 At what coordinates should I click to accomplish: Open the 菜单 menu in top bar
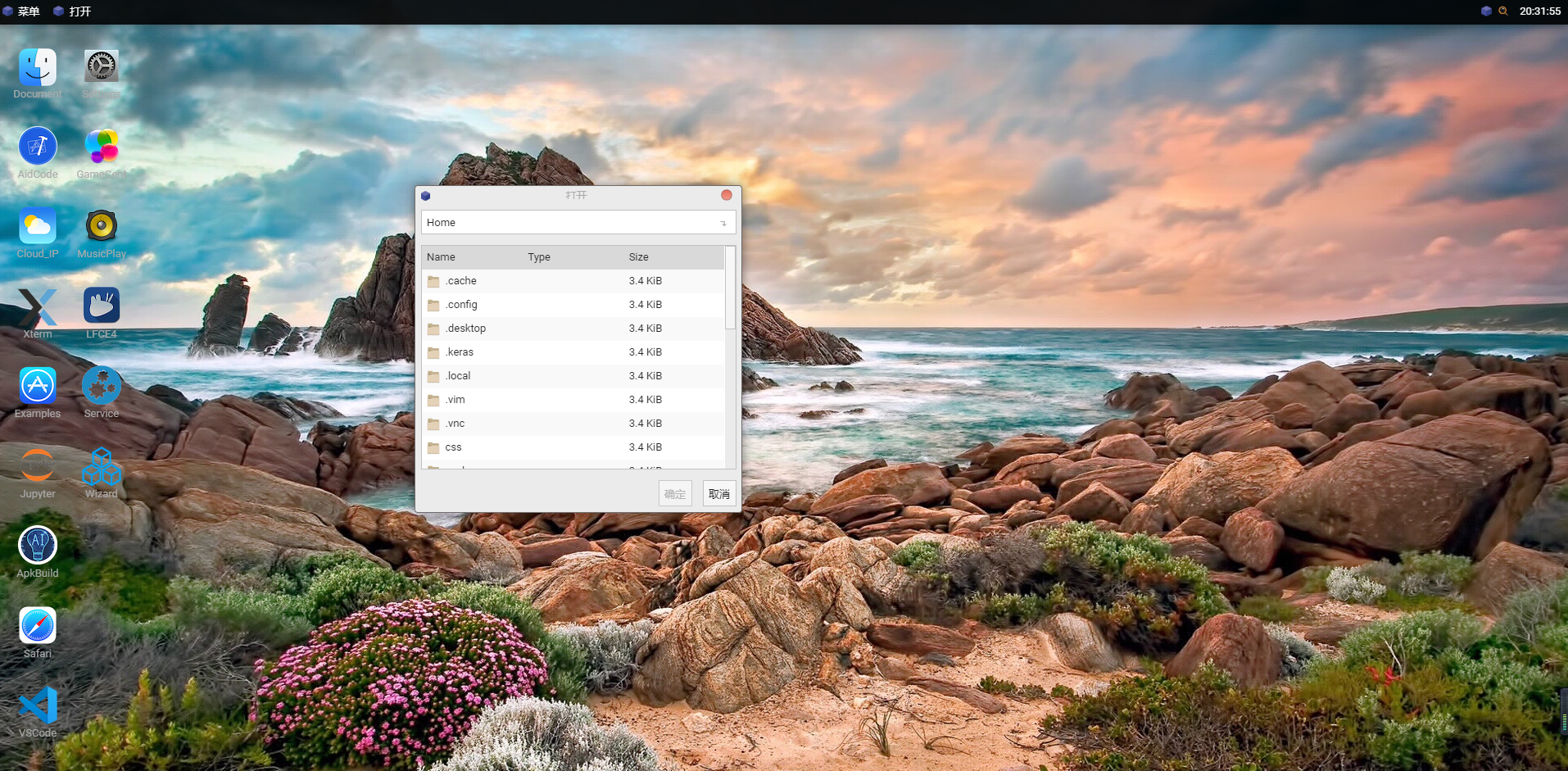pos(22,11)
